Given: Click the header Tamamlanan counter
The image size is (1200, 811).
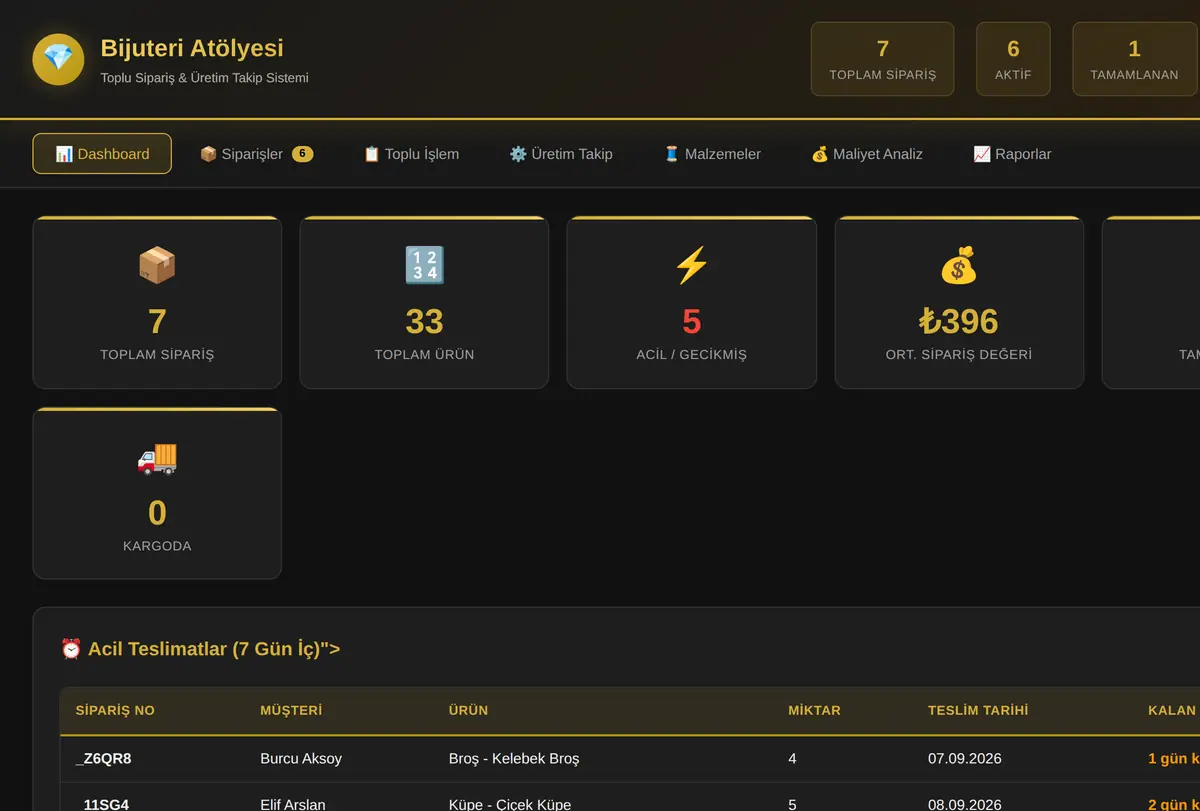Looking at the screenshot, I should [x=1134, y=59].
